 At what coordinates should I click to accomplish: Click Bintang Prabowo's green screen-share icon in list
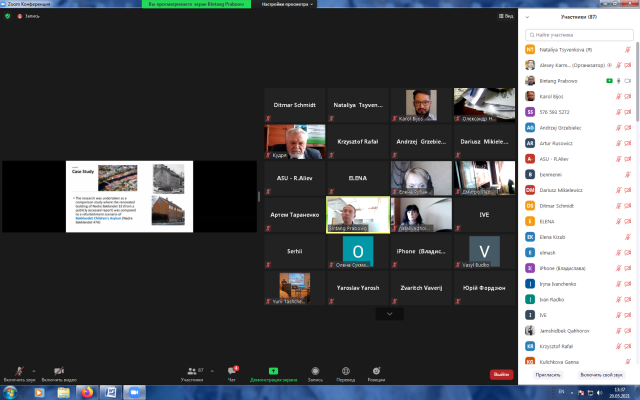point(609,81)
